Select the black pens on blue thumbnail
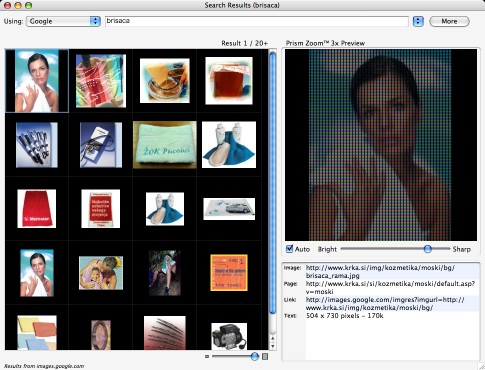 pyautogui.click(x=37, y=145)
